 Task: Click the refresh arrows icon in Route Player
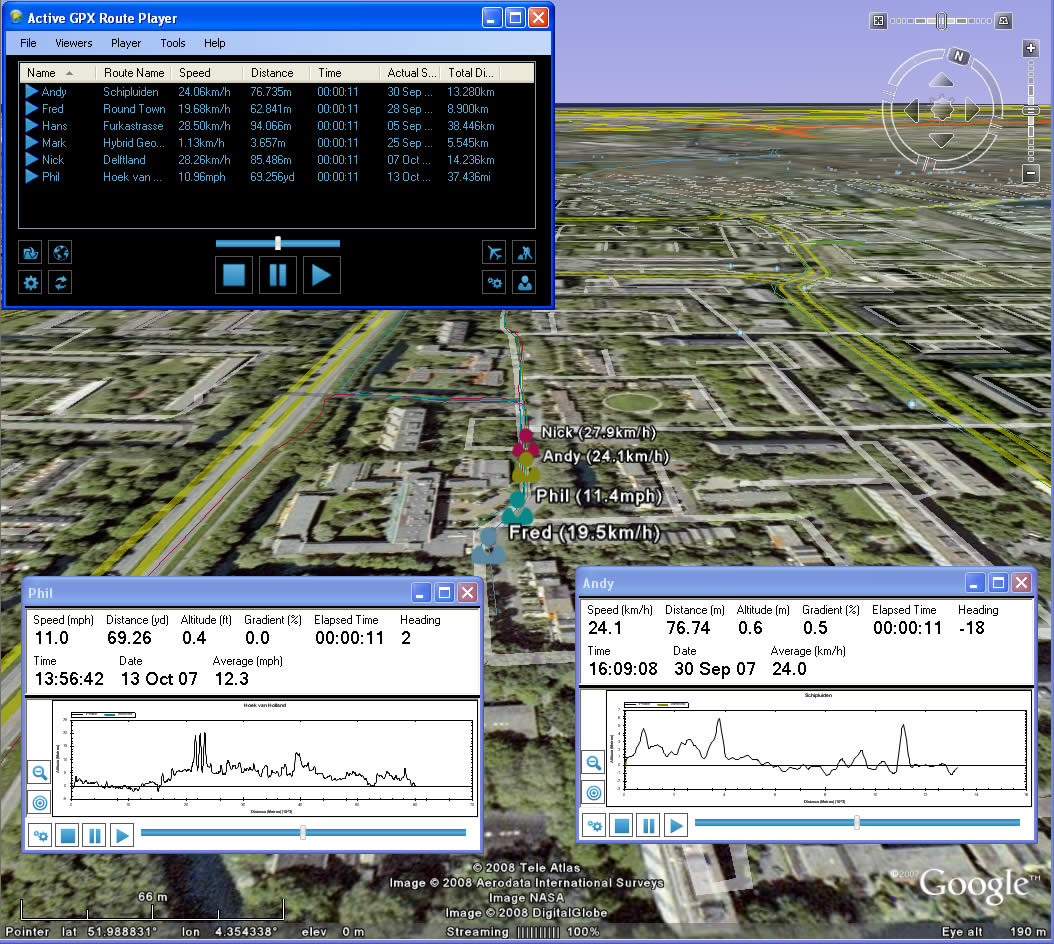pyautogui.click(x=61, y=283)
